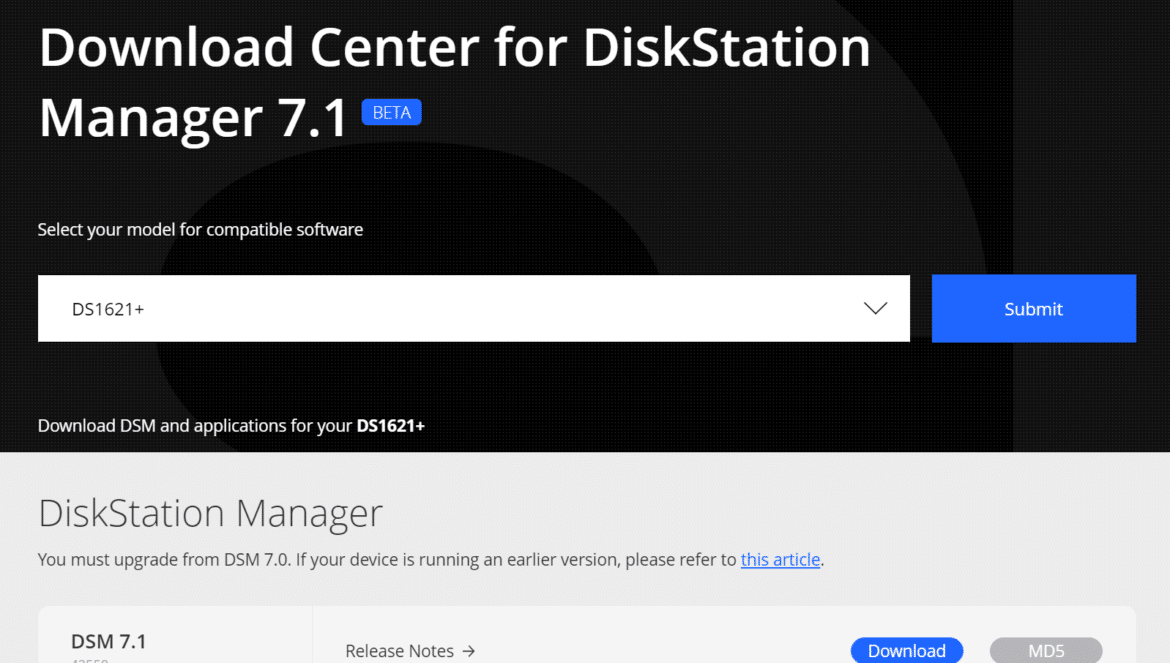This screenshot has width=1170, height=663.
Task: Click the blue Submit button
Action: click(1033, 309)
